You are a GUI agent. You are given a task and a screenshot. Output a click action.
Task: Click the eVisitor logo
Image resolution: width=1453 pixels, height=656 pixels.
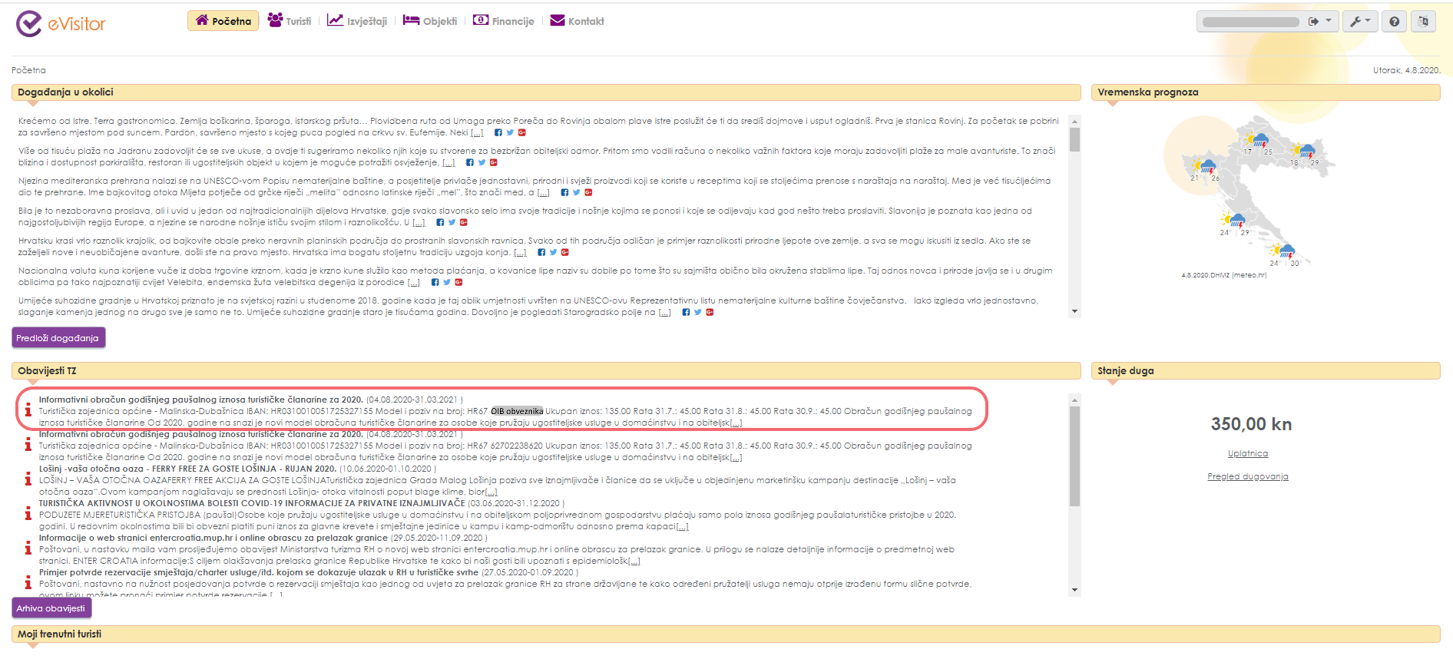[x=60, y=22]
